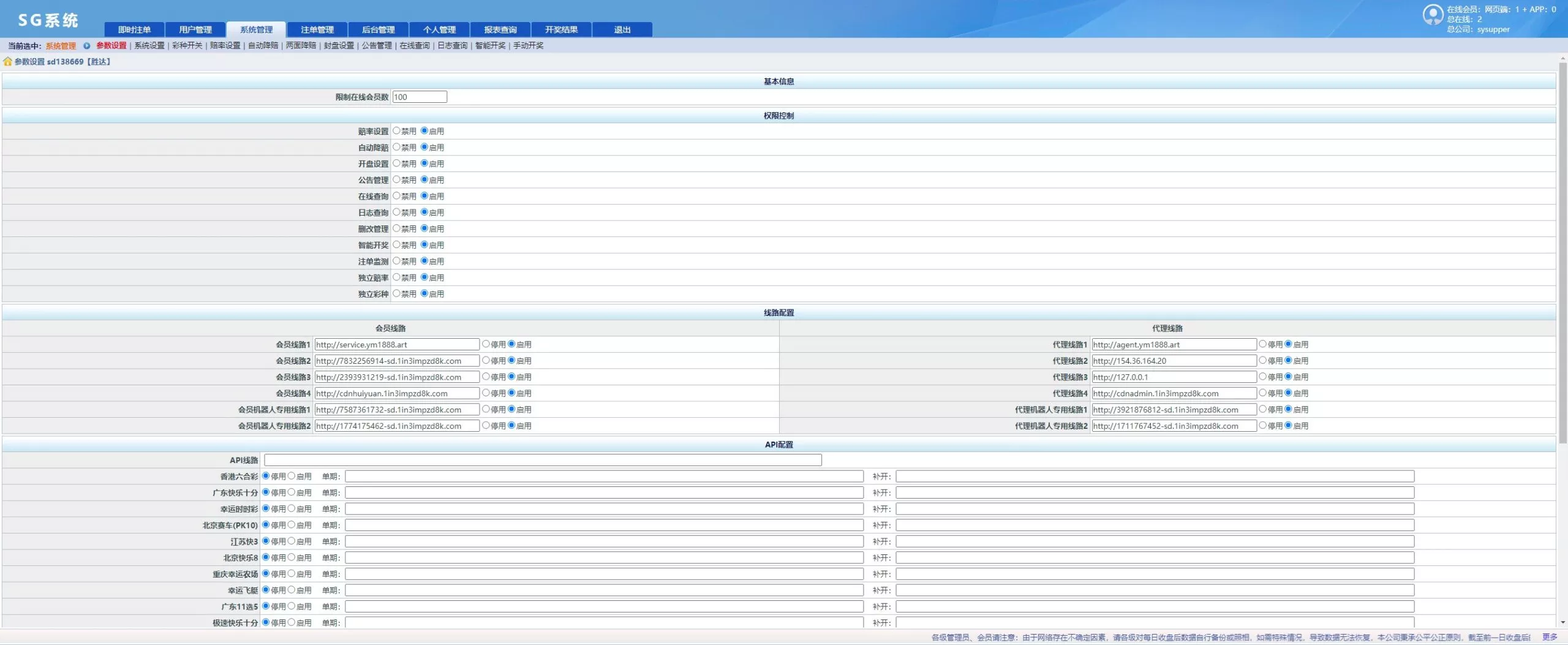Go to the 日志查询 submenu link
This screenshot has width=1568, height=645.
[452, 46]
